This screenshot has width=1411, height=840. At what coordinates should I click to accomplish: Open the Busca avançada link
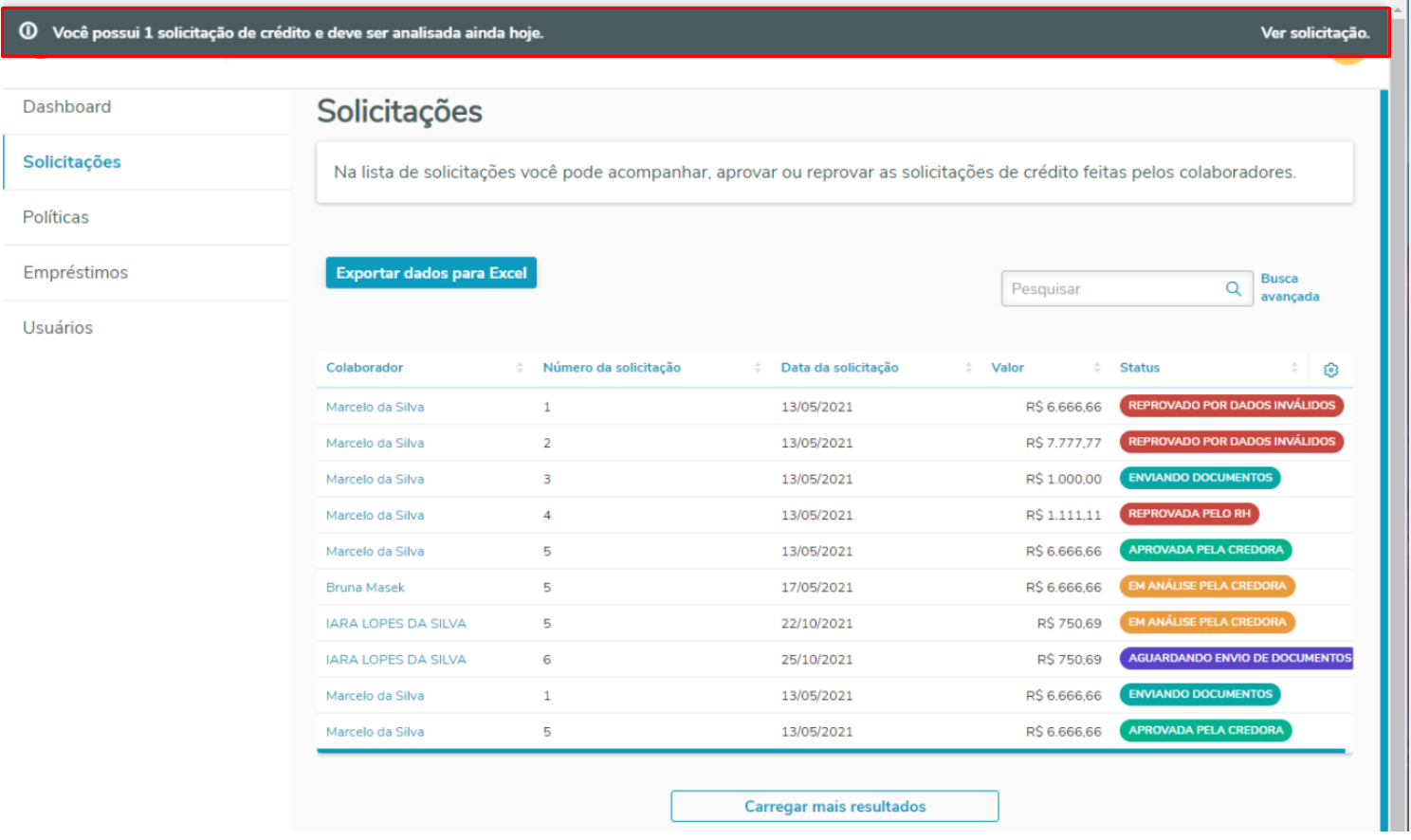(x=1290, y=287)
